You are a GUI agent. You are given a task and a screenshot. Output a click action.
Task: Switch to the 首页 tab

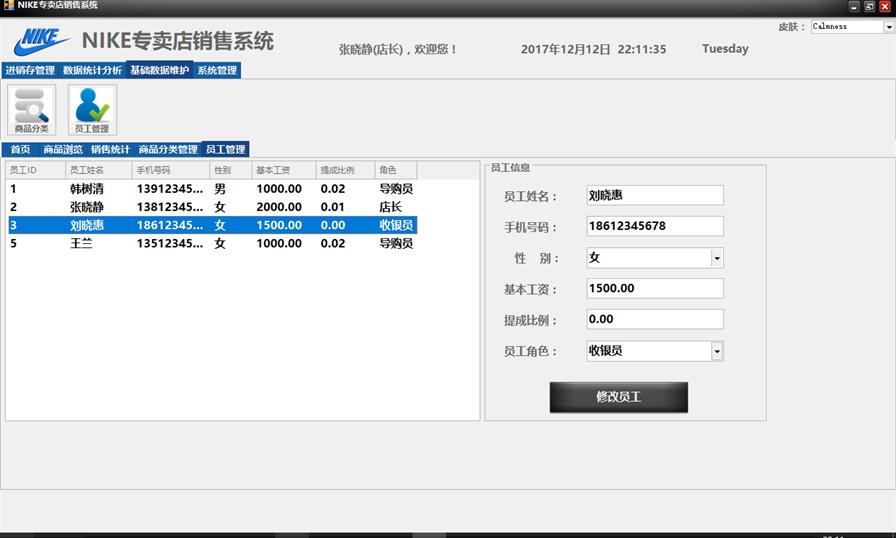click(x=21, y=149)
